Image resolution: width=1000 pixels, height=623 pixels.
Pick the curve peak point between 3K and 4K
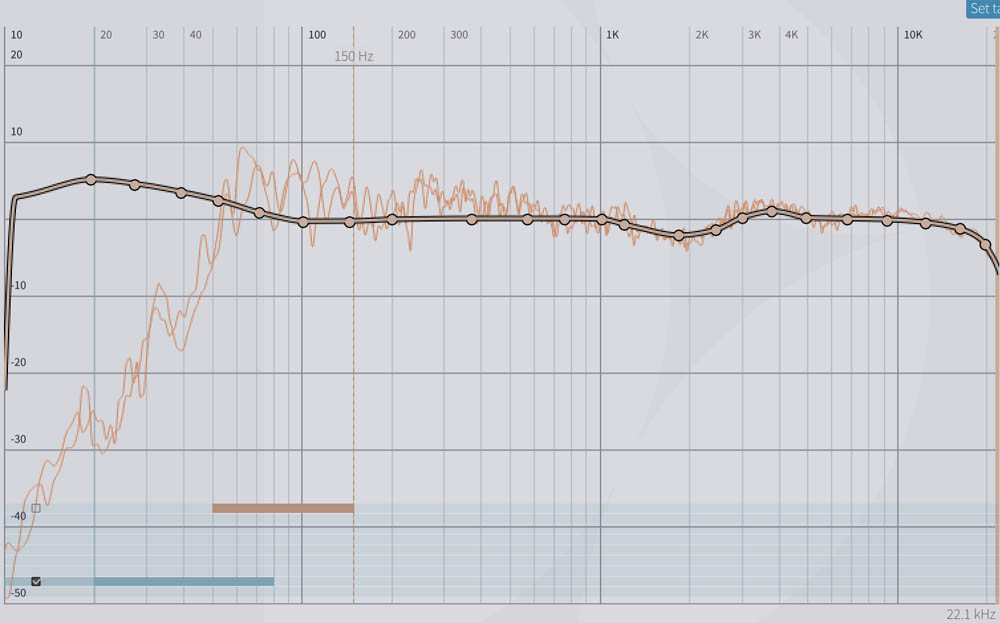[772, 211]
